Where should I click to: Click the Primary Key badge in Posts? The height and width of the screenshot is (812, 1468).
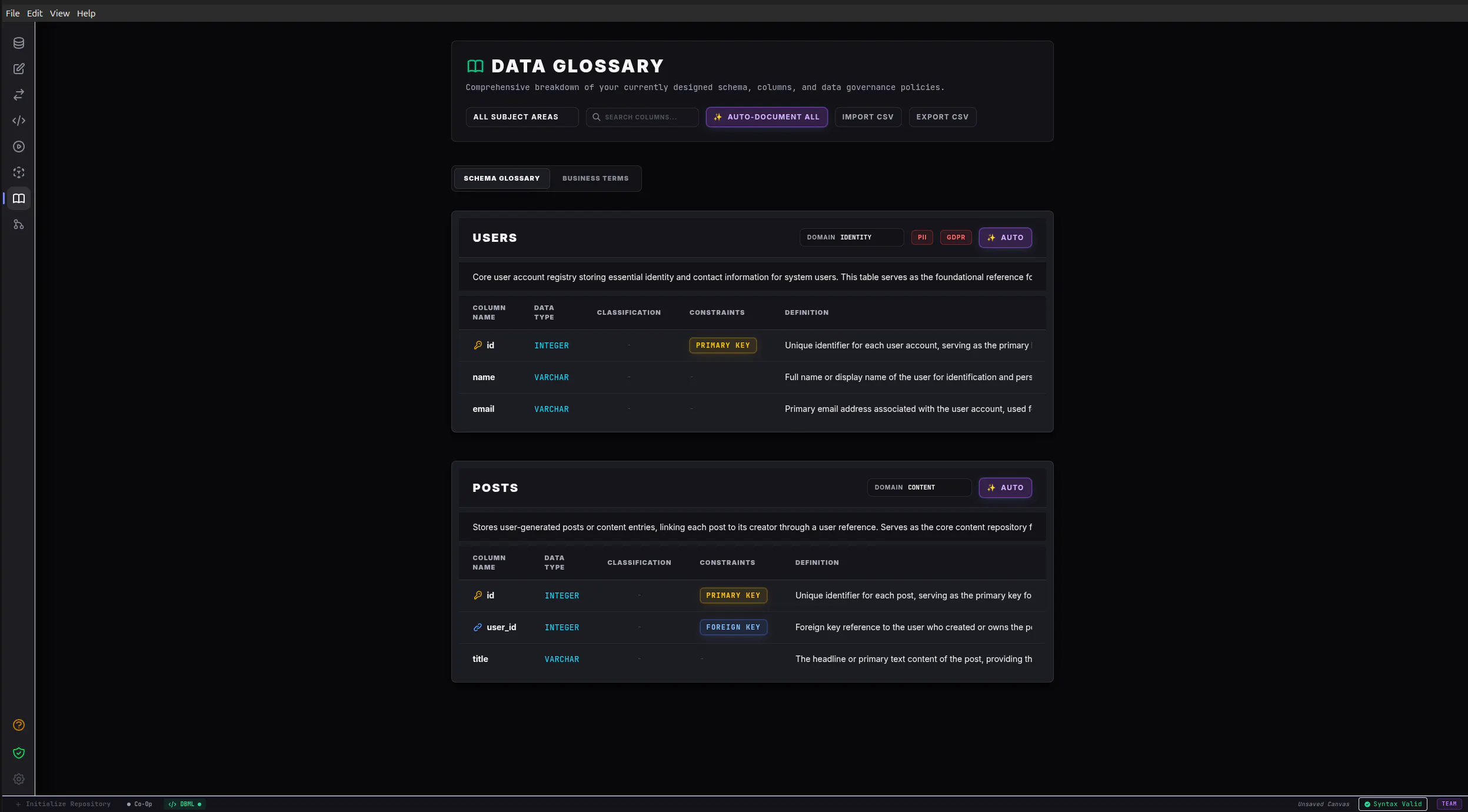coord(733,595)
